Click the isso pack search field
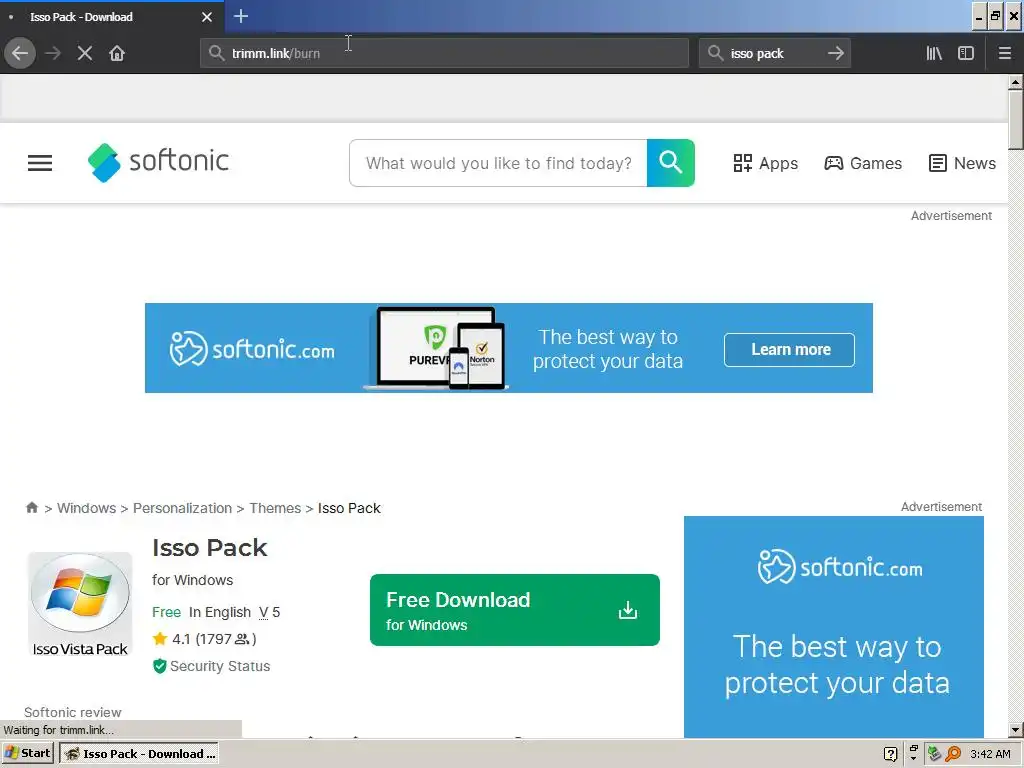The image size is (1024, 768). (775, 53)
